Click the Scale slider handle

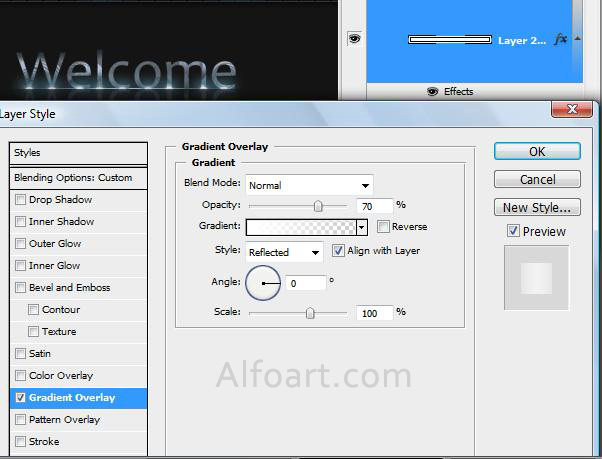(310, 313)
